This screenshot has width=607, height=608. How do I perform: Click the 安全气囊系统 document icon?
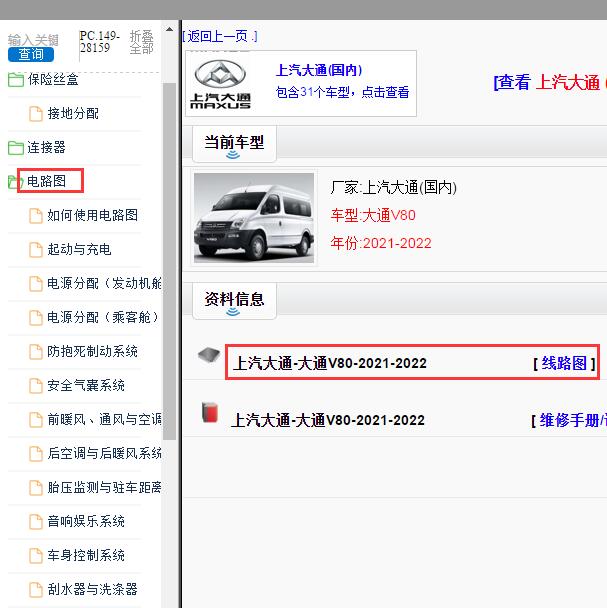36,386
